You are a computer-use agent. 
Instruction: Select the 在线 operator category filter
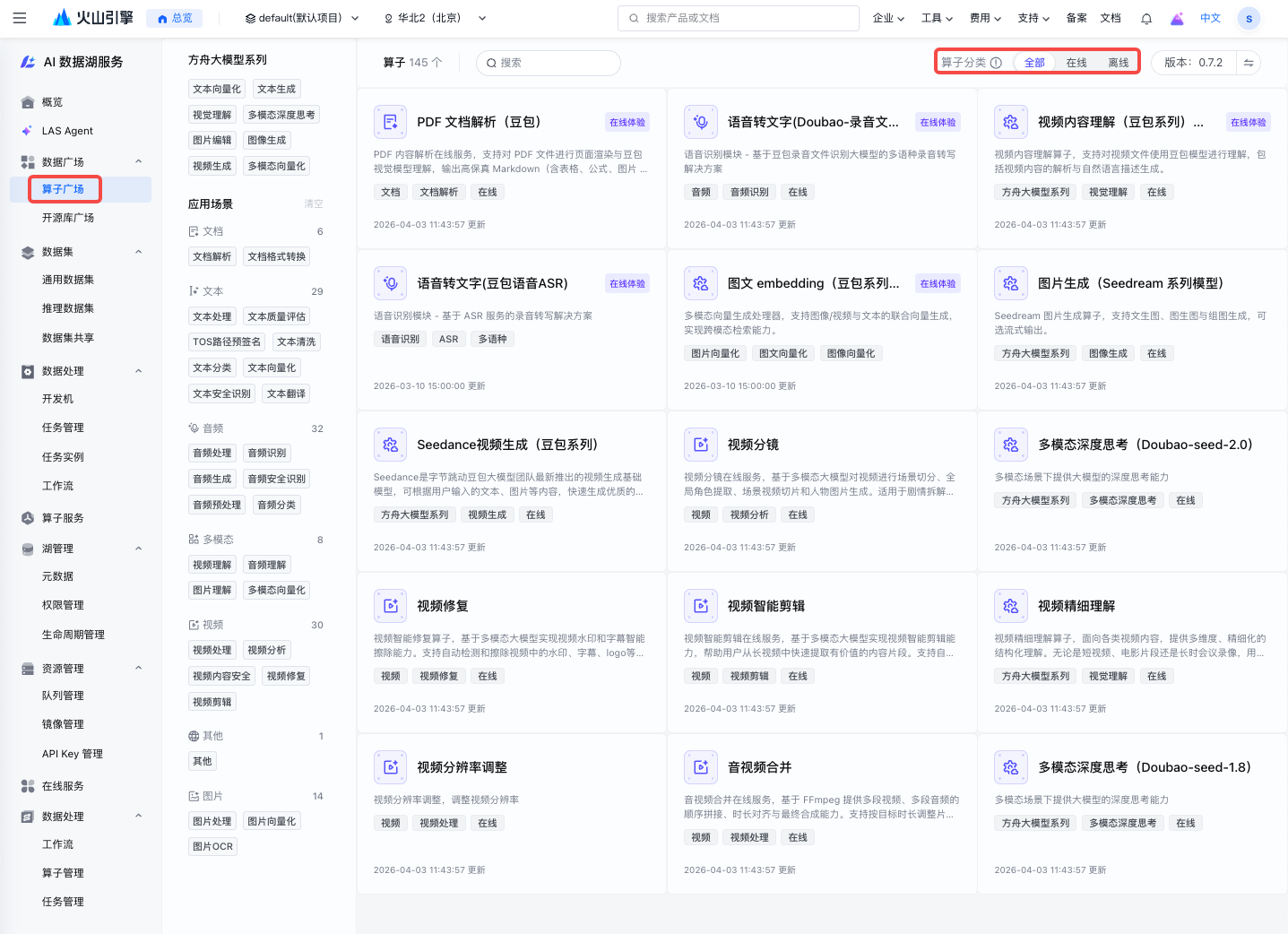click(1076, 63)
